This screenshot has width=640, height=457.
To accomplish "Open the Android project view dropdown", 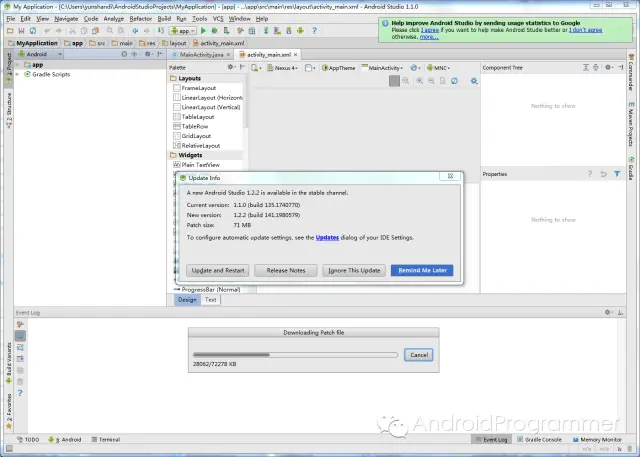I will coord(40,54).
